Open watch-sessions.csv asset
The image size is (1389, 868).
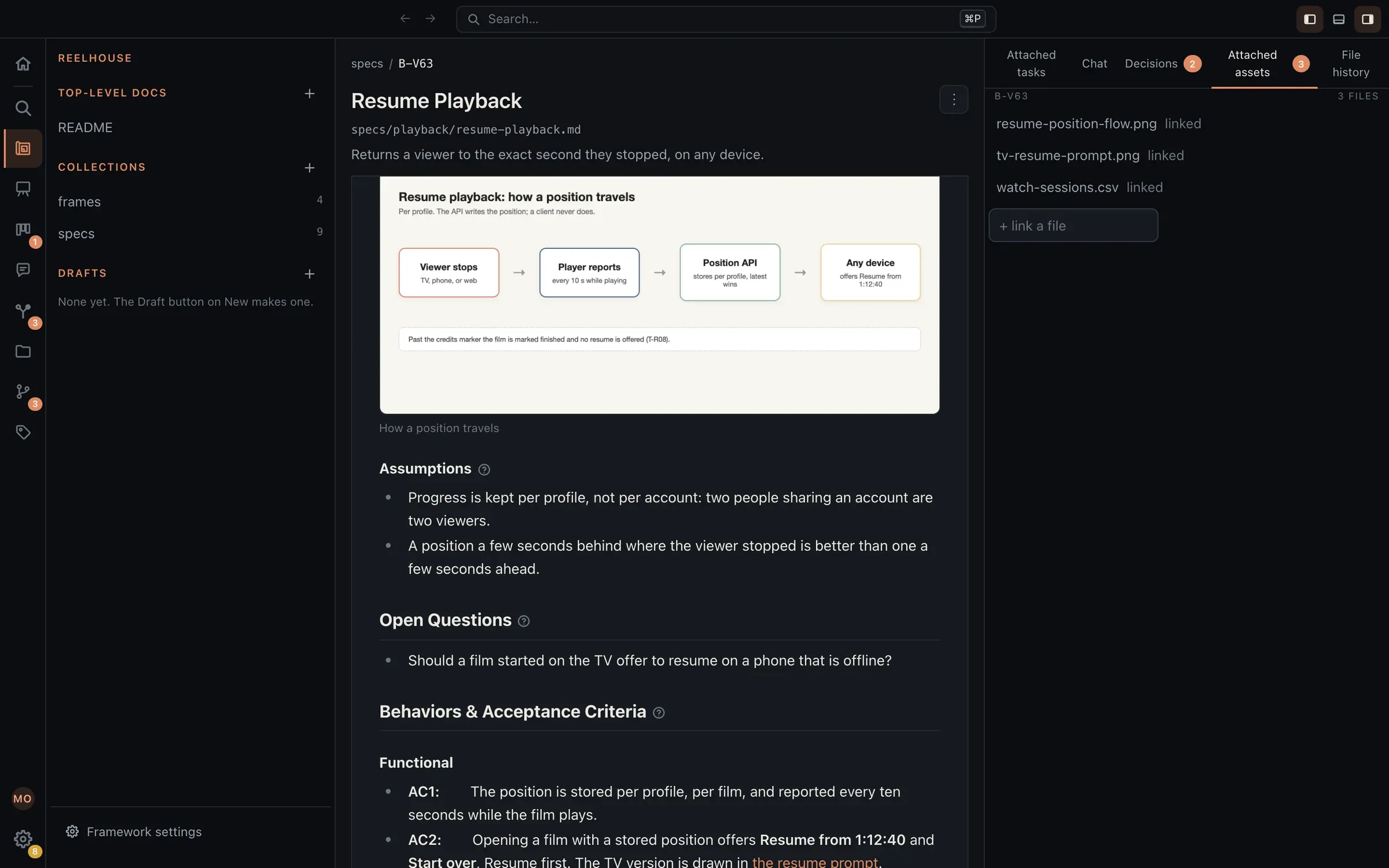1057,187
